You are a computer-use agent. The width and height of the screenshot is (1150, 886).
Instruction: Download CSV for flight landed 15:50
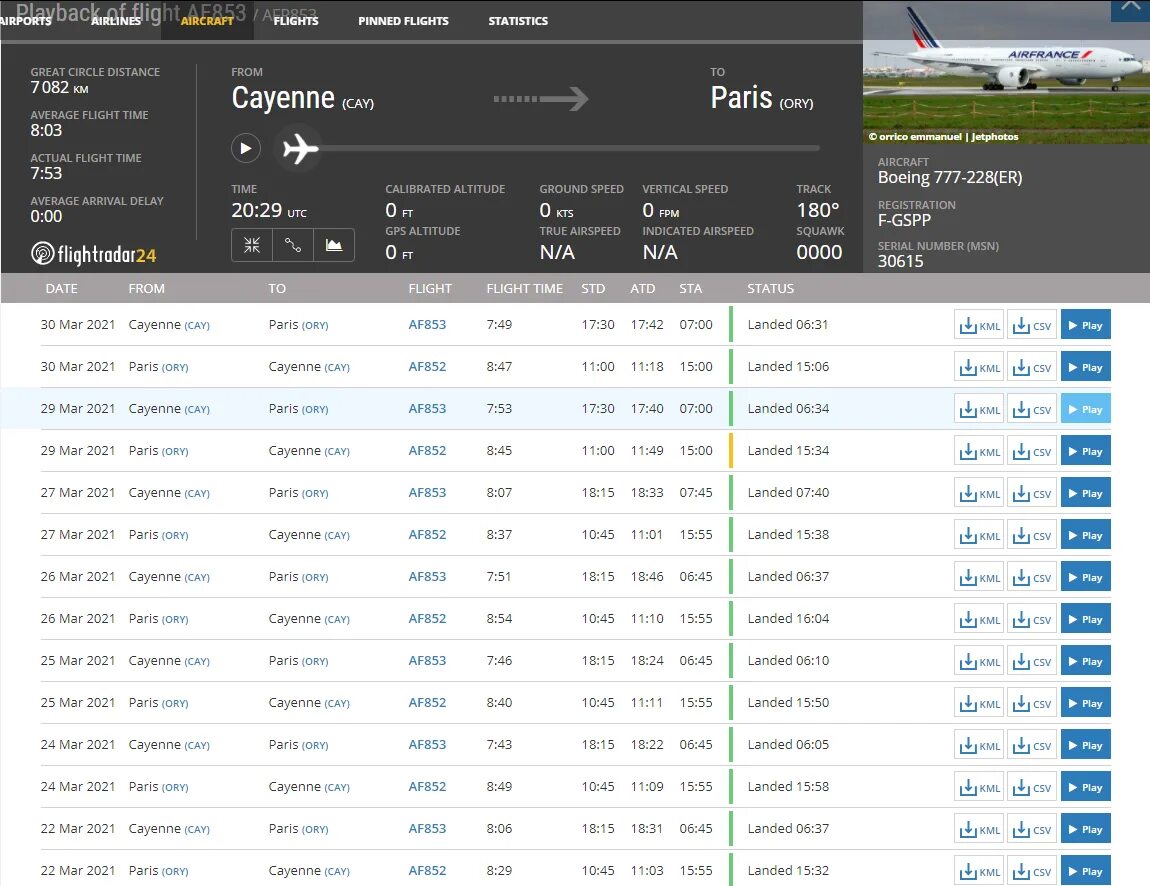(x=1032, y=703)
